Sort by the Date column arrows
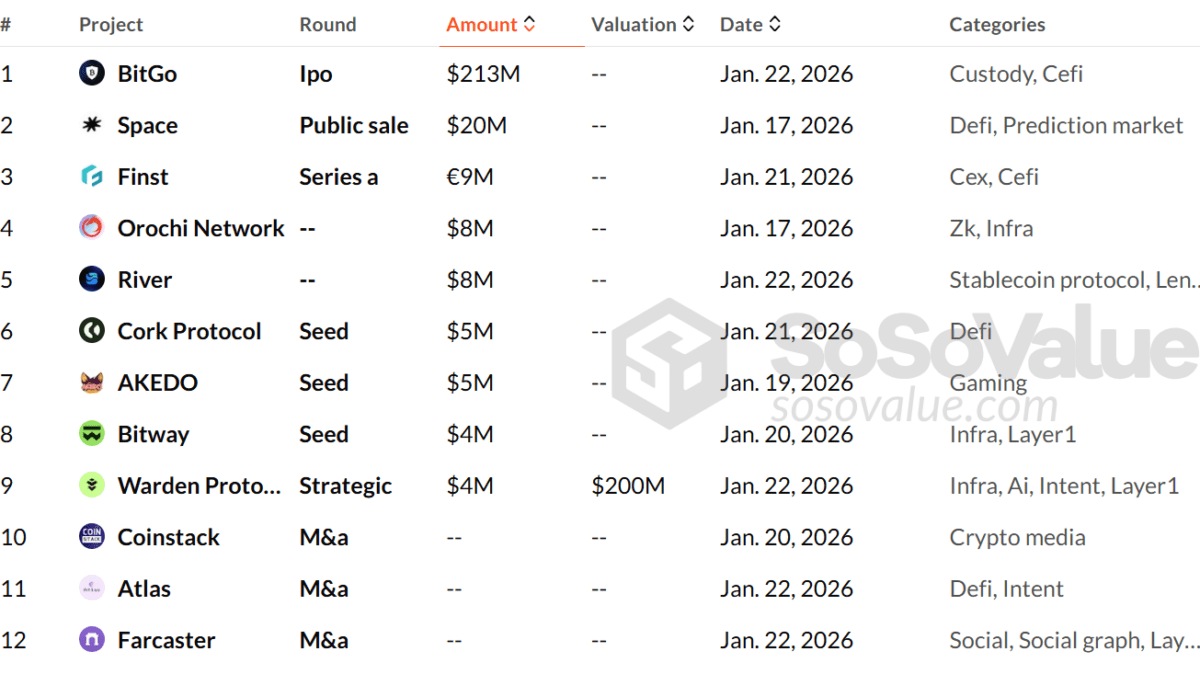Viewport: 1200px width, 674px height. tap(775, 25)
